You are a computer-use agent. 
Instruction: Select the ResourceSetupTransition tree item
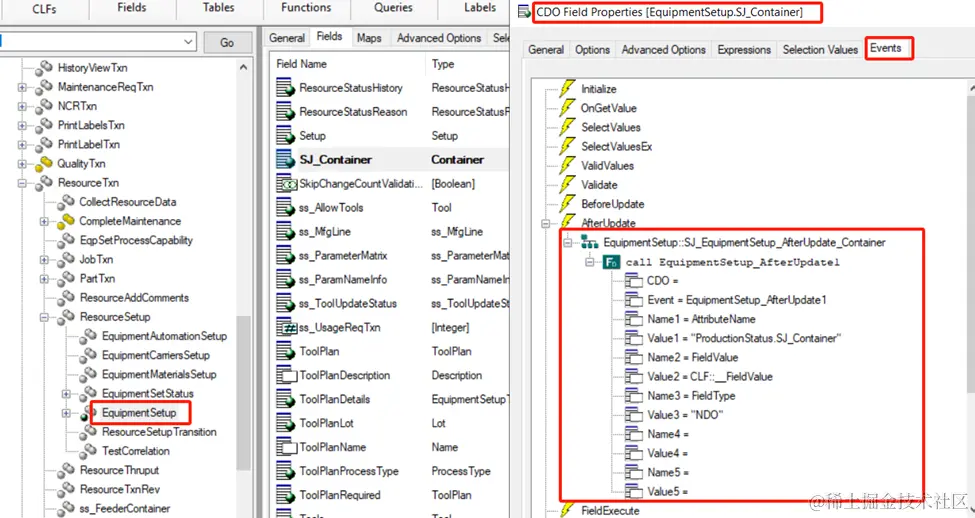159,432
